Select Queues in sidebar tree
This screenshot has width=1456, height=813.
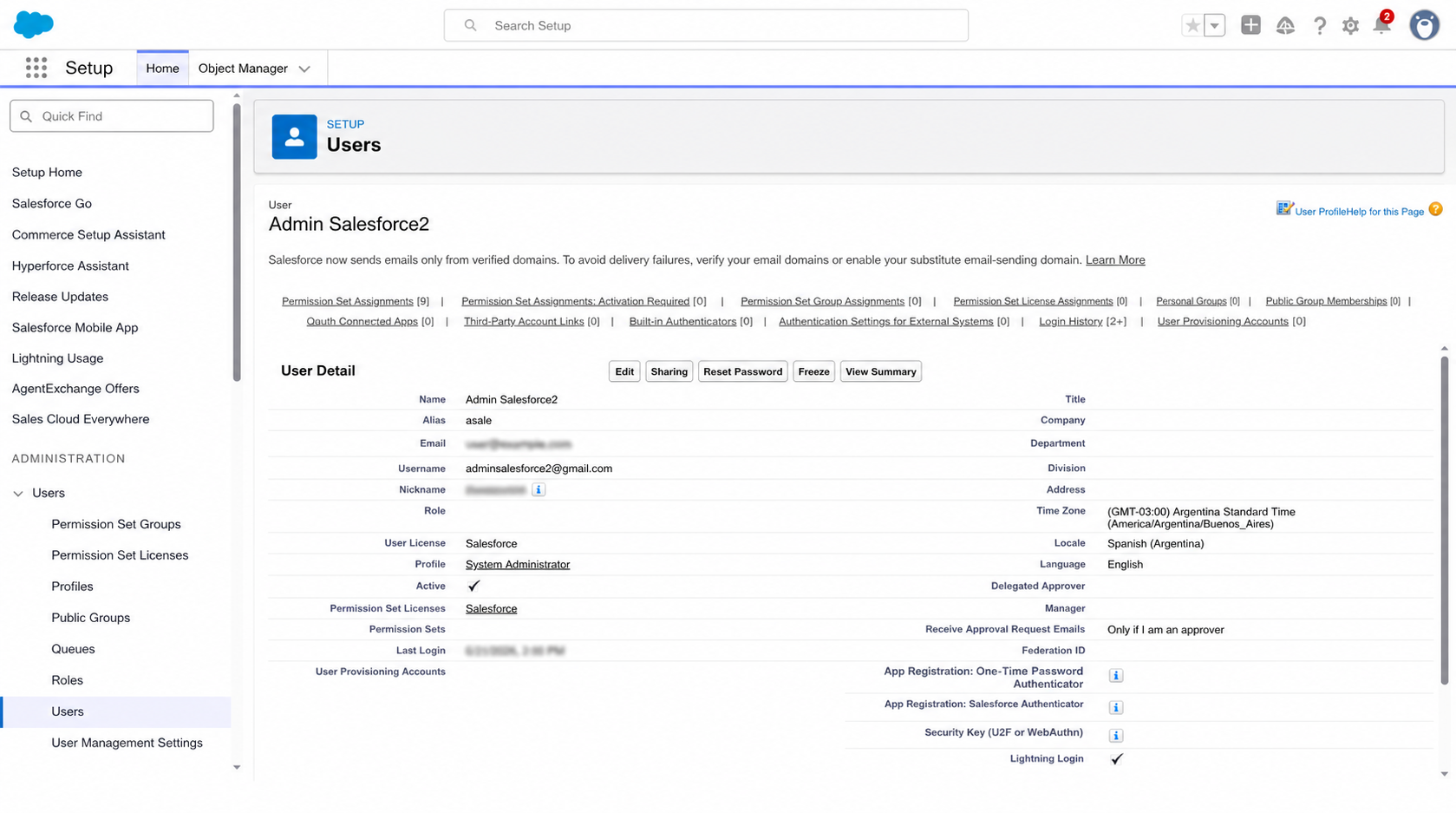(x=73, y=649)
